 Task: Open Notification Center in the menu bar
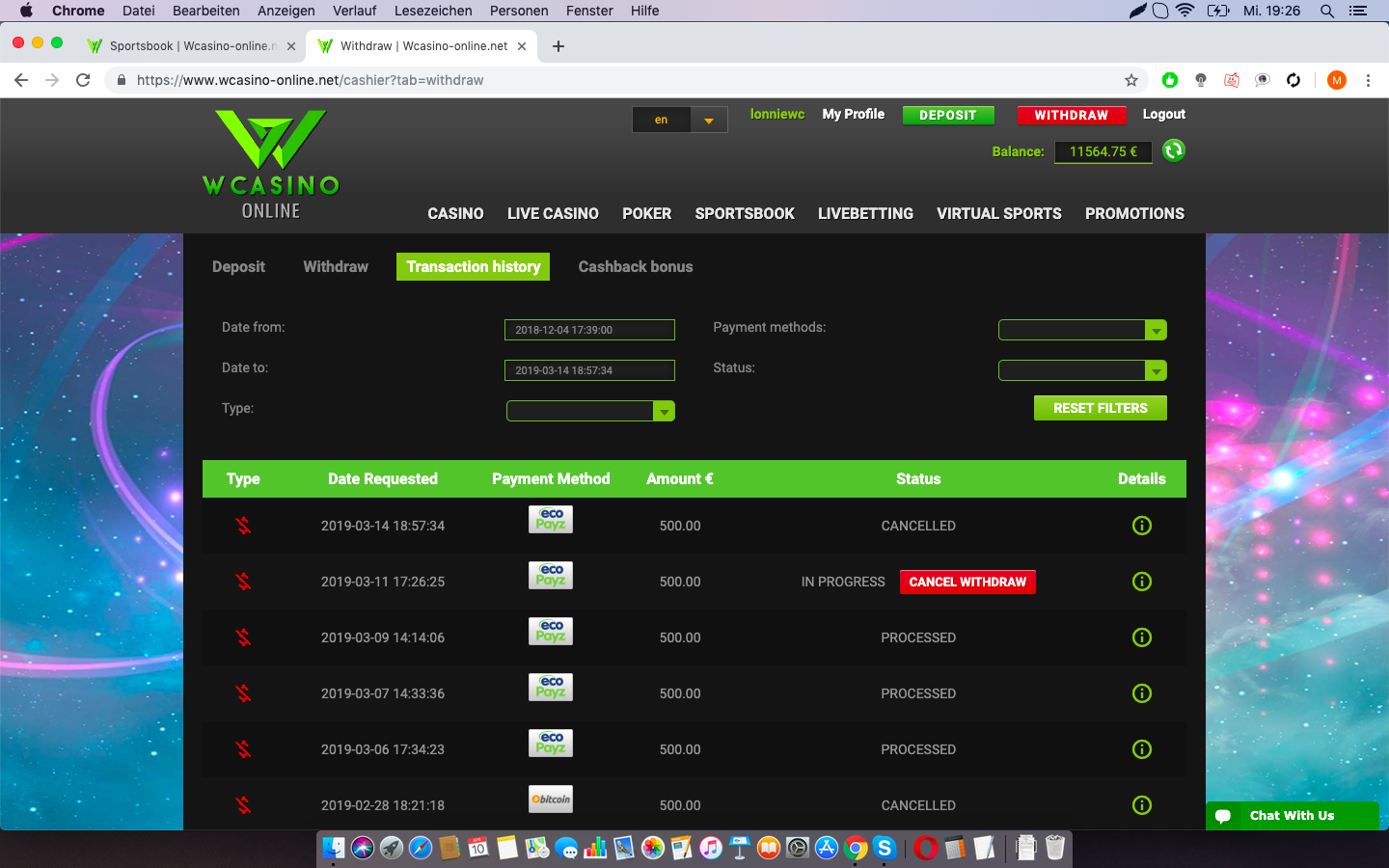(x=1358, y=11)
